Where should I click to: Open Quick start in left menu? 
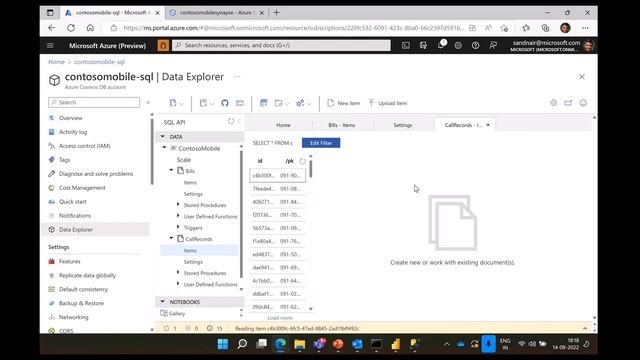pos(73,202)
